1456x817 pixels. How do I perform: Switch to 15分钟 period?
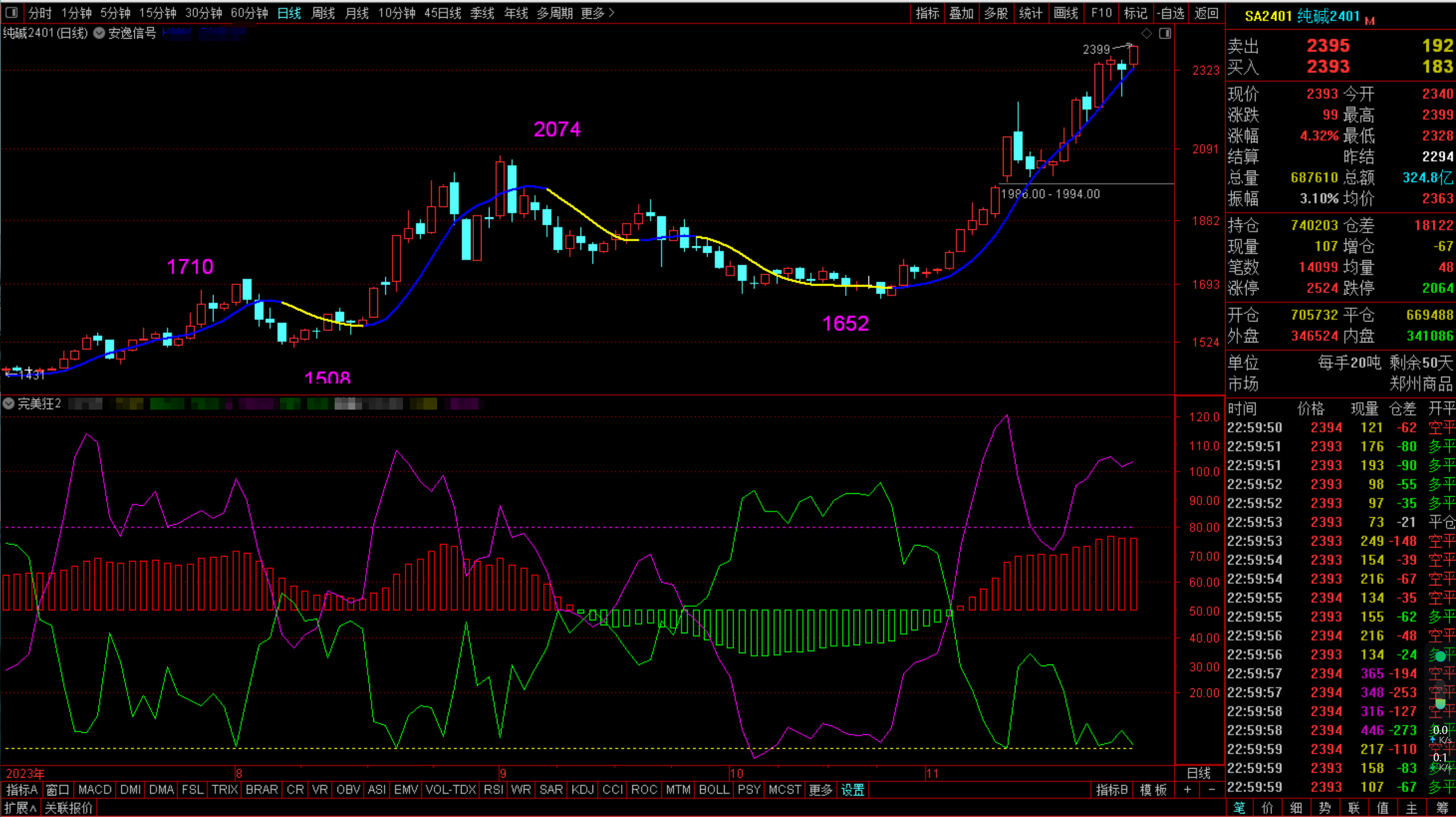[x=158, y=13]
